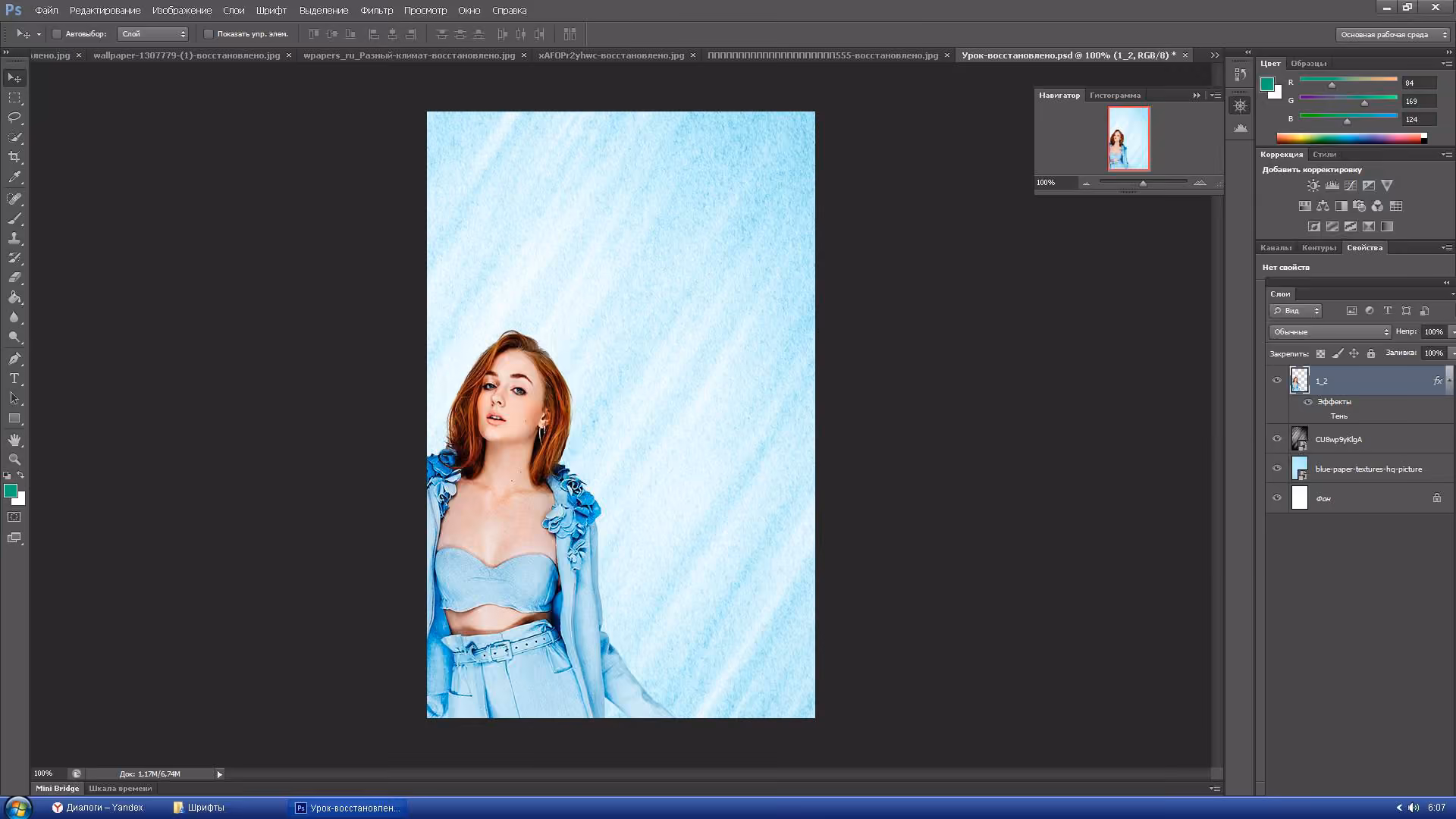Select the Hand tool
The image size is (1456, 819).
tap(14, 440)
